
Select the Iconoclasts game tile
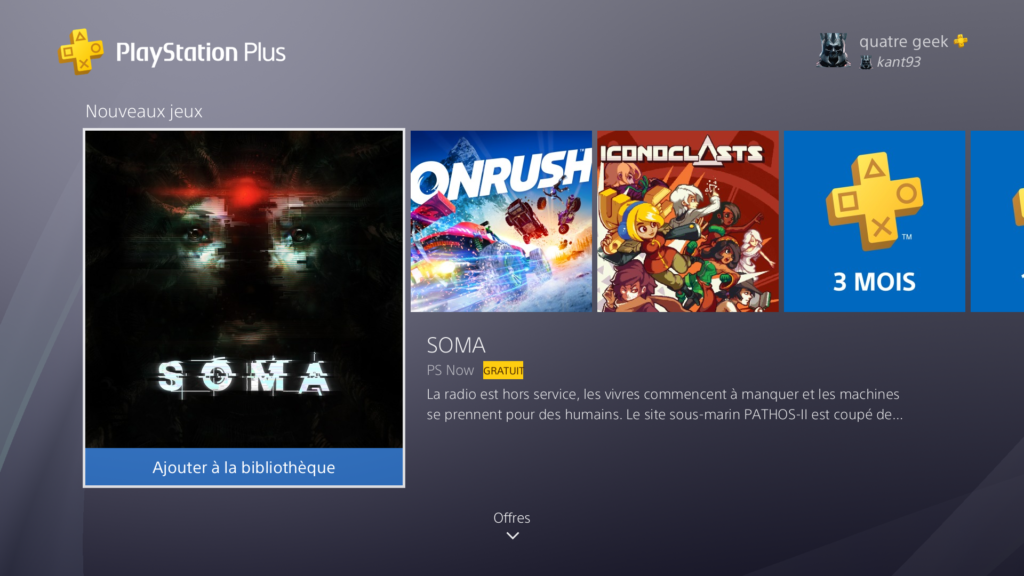pos(688,221)
